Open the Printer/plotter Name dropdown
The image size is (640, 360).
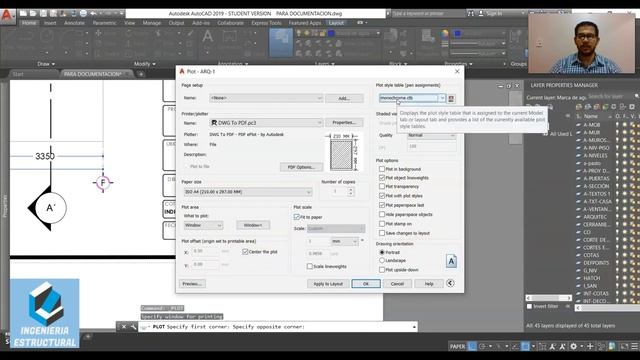pos(266,122)
